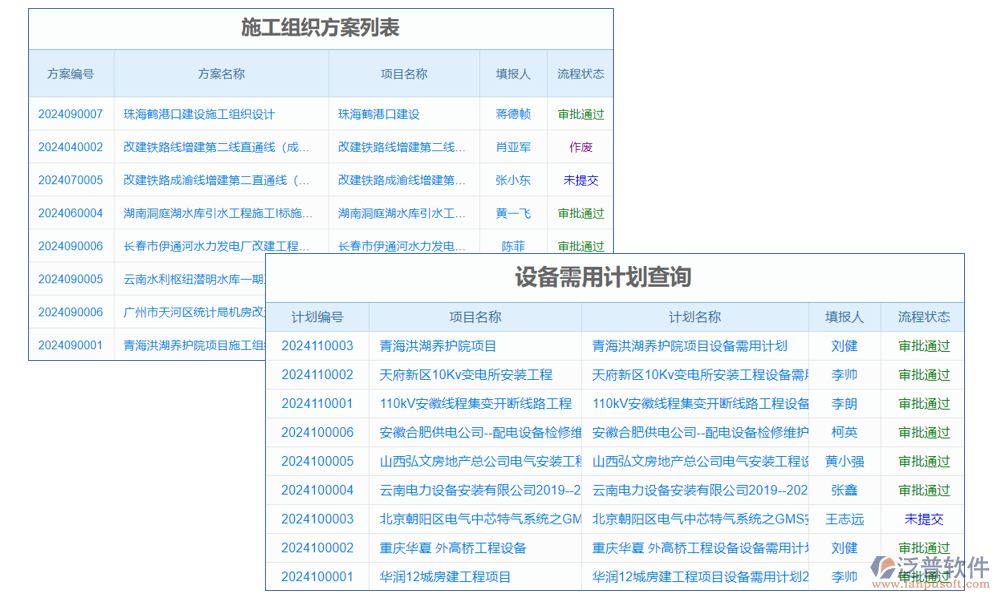
Task: Sort by 方案编号 column header
Action: pos(71,74)
